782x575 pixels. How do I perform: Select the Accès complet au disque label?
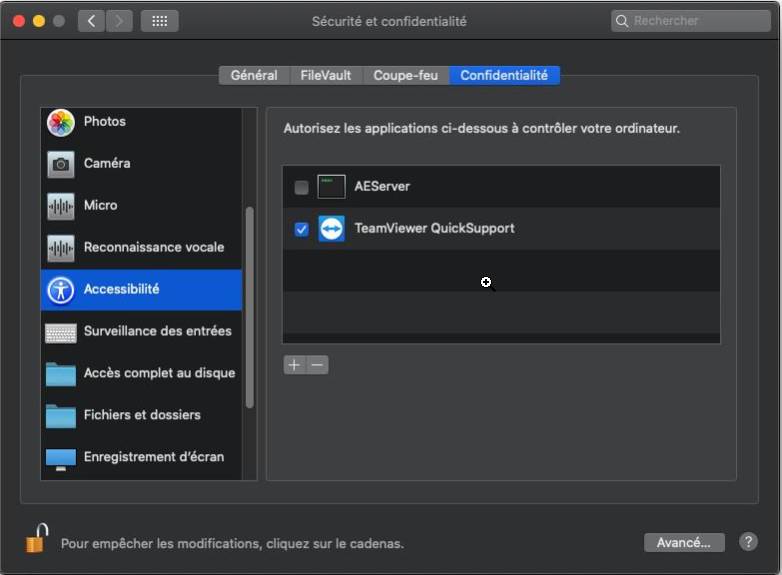(160, 373)
